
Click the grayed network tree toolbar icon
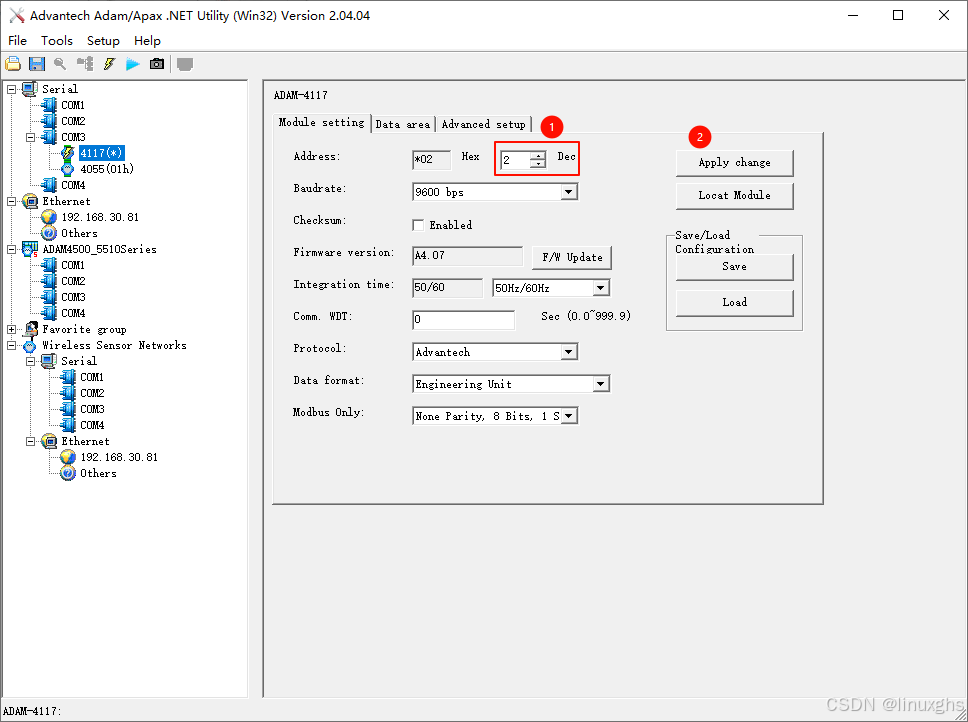(x=85, y=64)
